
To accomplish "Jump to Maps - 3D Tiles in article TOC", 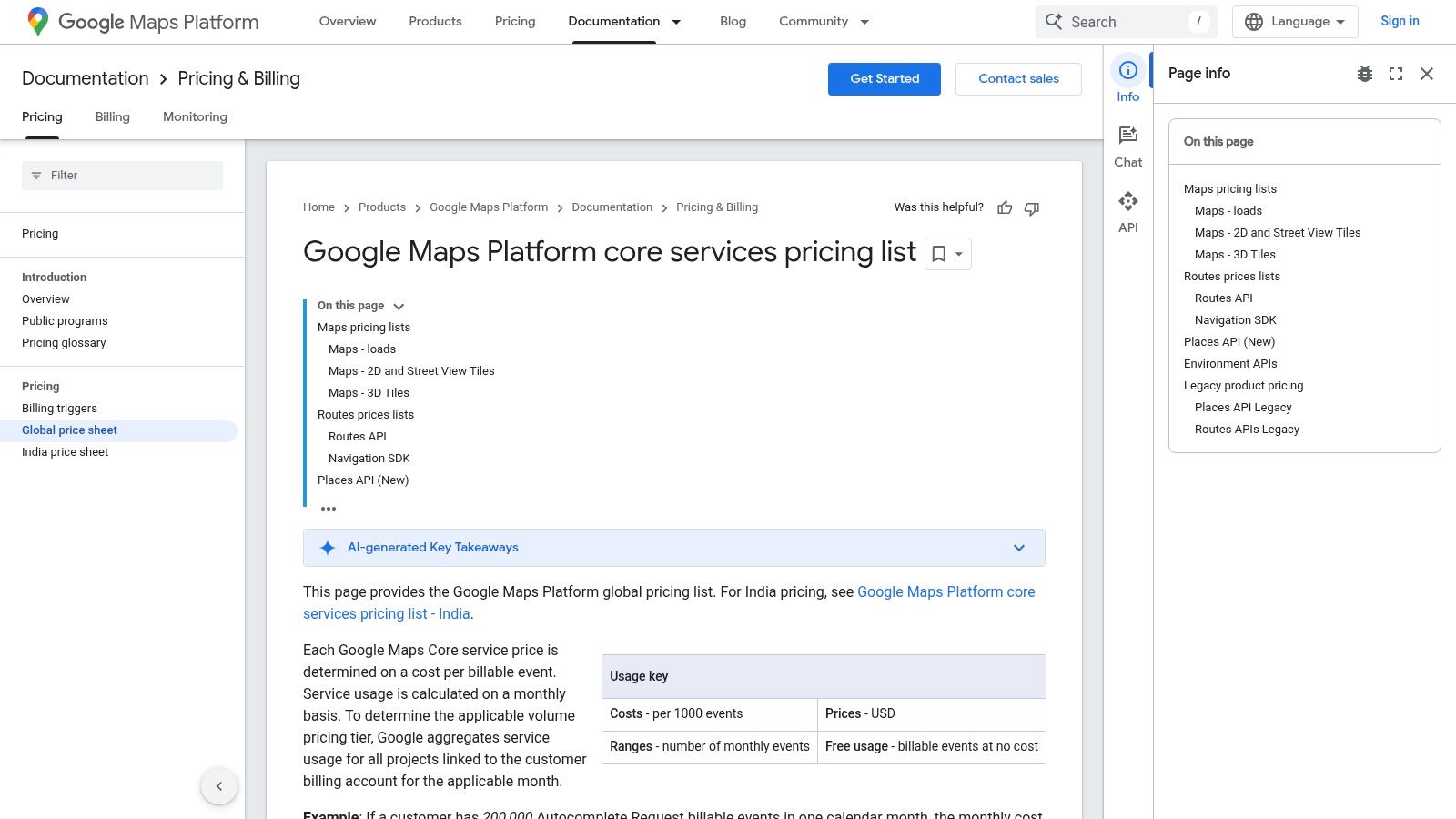I will (369, 393).
